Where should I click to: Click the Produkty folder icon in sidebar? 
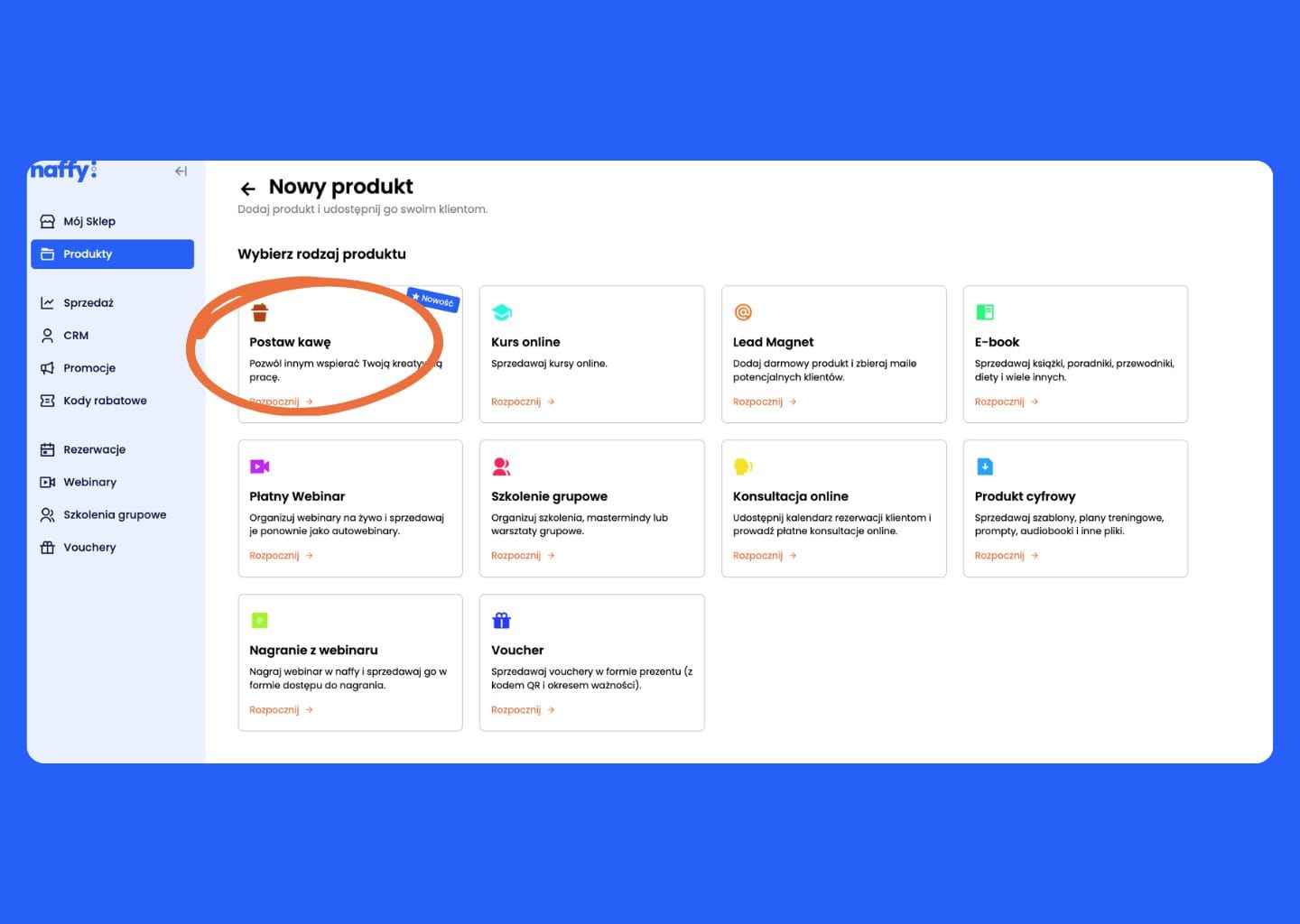48,254
